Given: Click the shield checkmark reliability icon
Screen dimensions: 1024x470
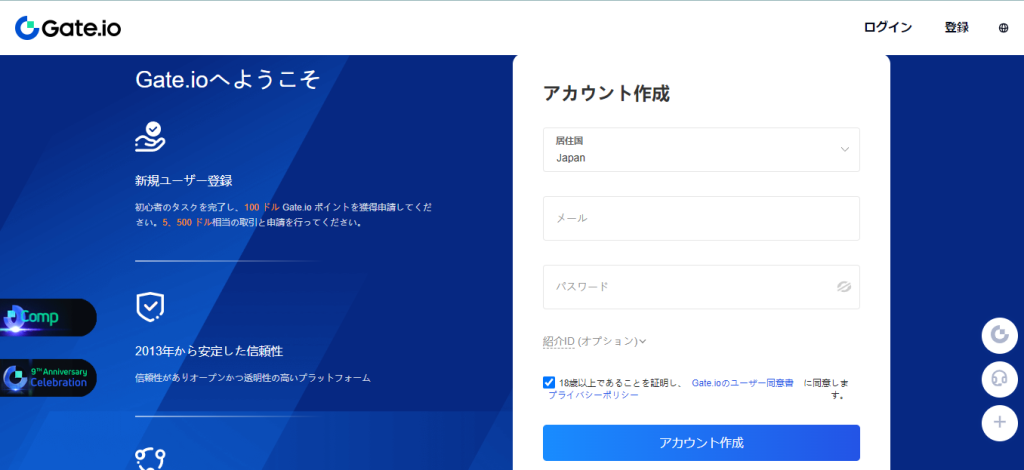Looking at the screenshot, I should click(x=149, y=306).
